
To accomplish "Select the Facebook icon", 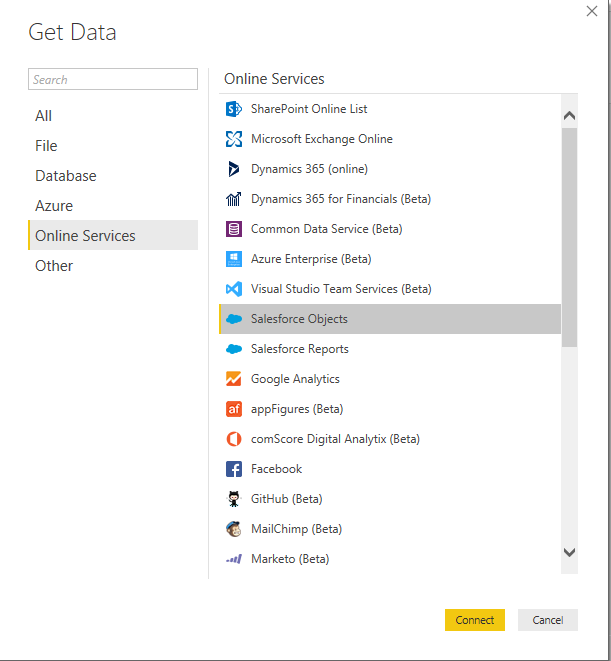I will (234, 469).
